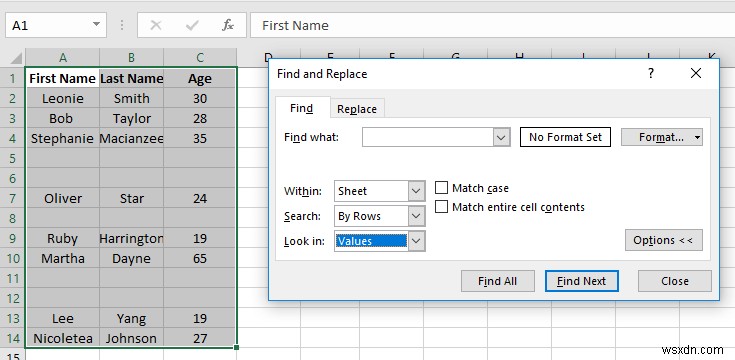Screen dimensions: 735x360
Task: Select row 5 header
Action: click(x=12, y=158)
